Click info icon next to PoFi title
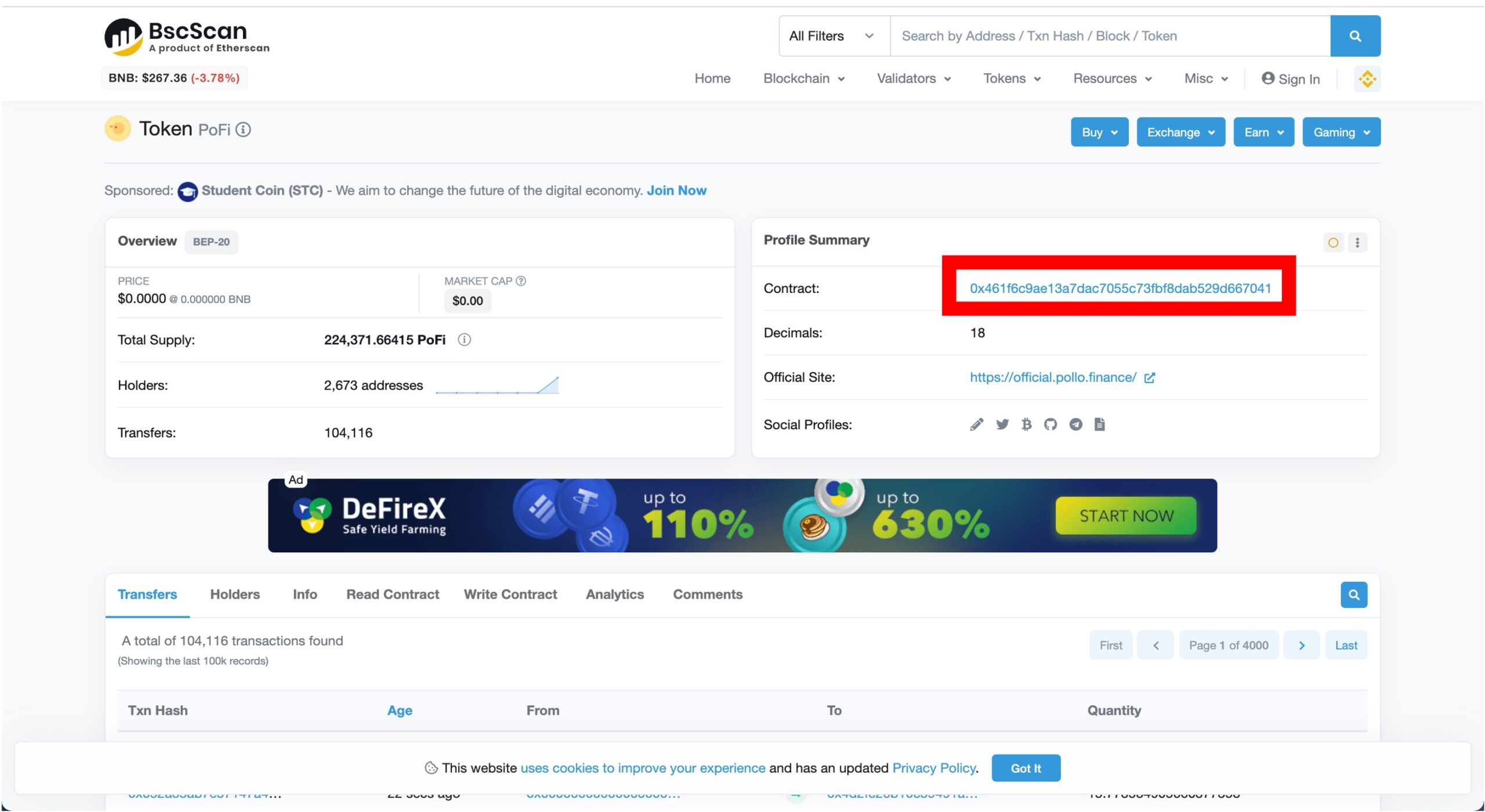The height and width of the screenshot is (812, 1485). coord(244,130)
